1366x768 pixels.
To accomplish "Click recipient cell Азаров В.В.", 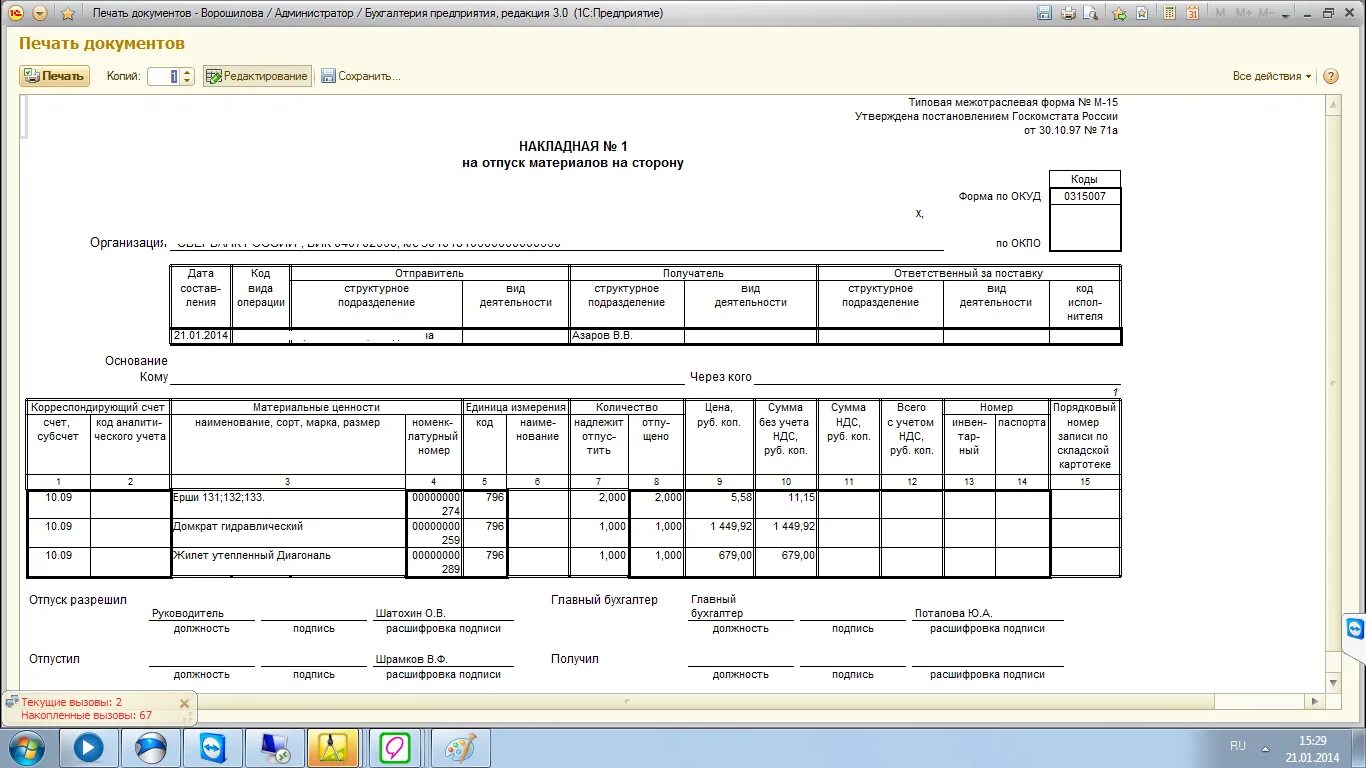I will [x=627, y=336].
